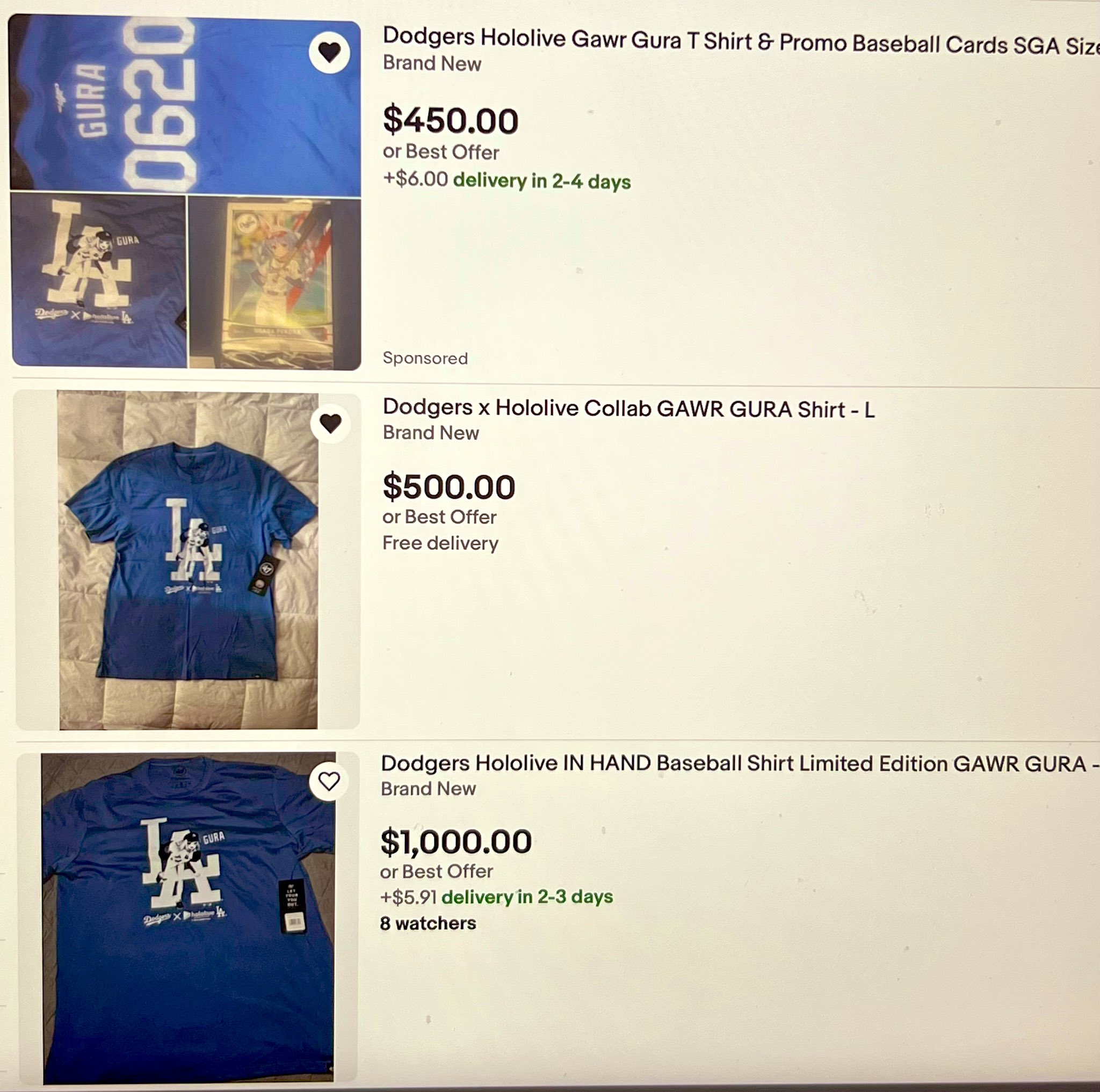Click or Best Offer under $1,000.00

[436, 871]
